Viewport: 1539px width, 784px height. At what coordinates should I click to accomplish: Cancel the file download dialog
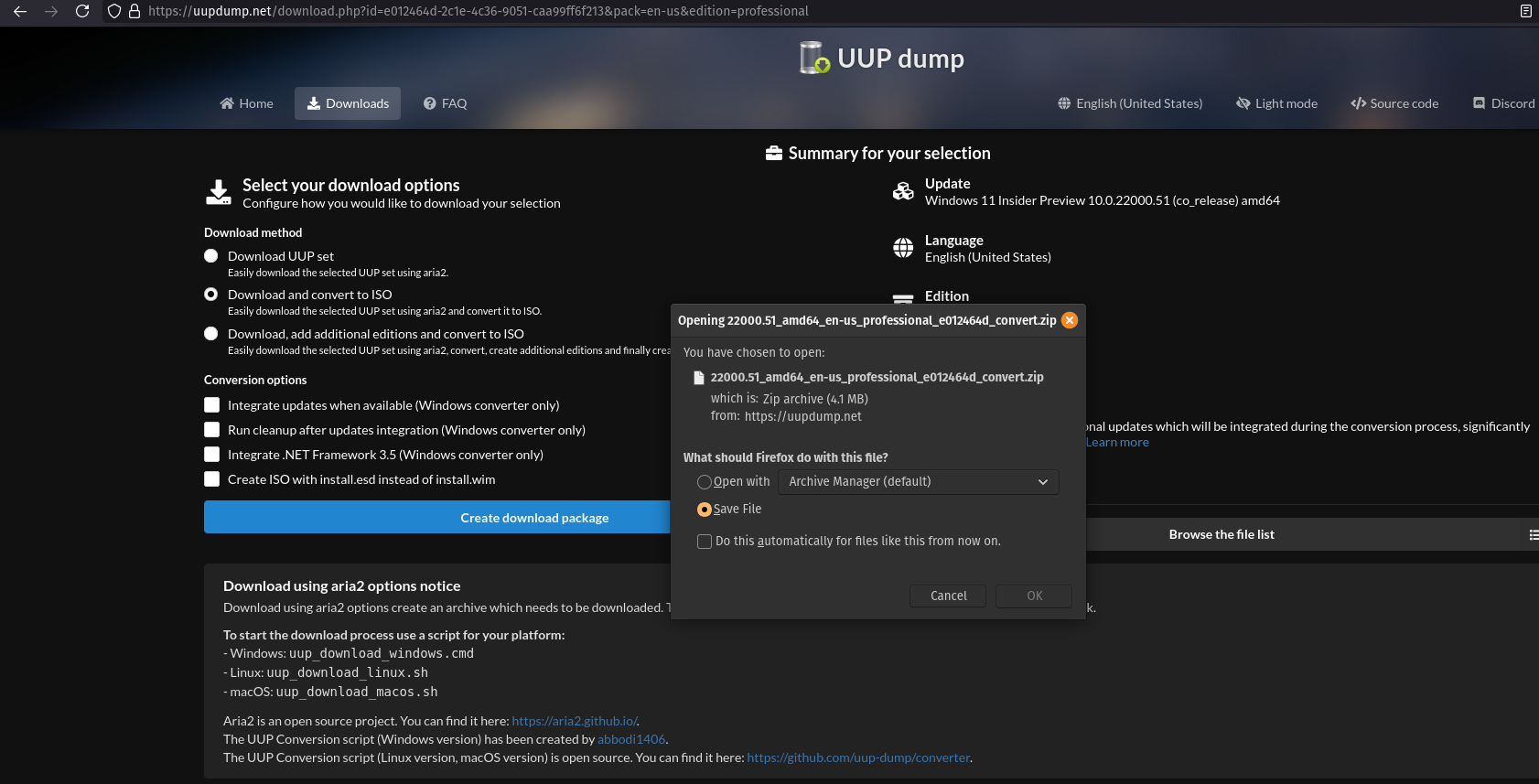click(x=948, y=596)
